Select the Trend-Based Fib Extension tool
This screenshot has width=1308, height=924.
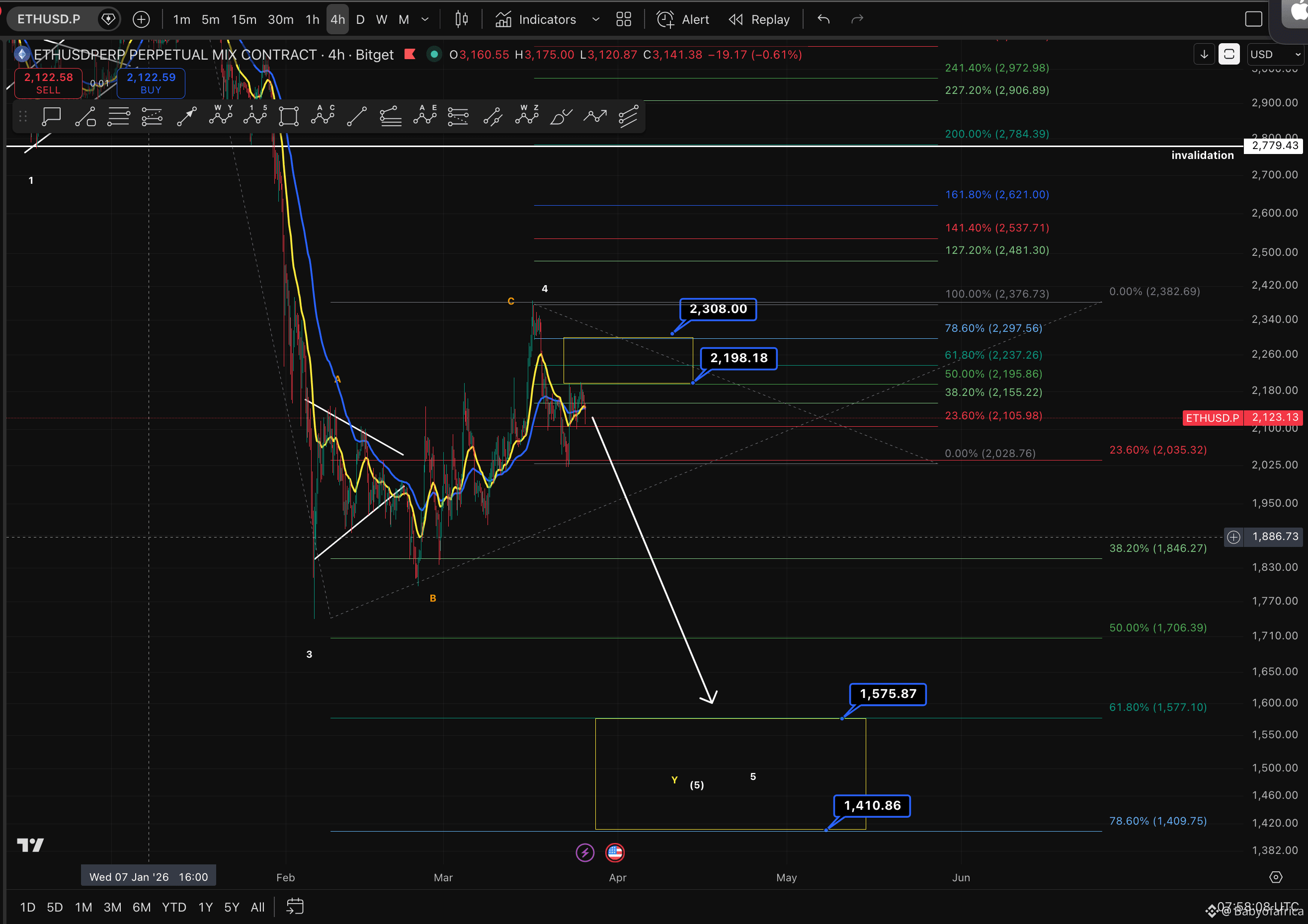(152, 116)
